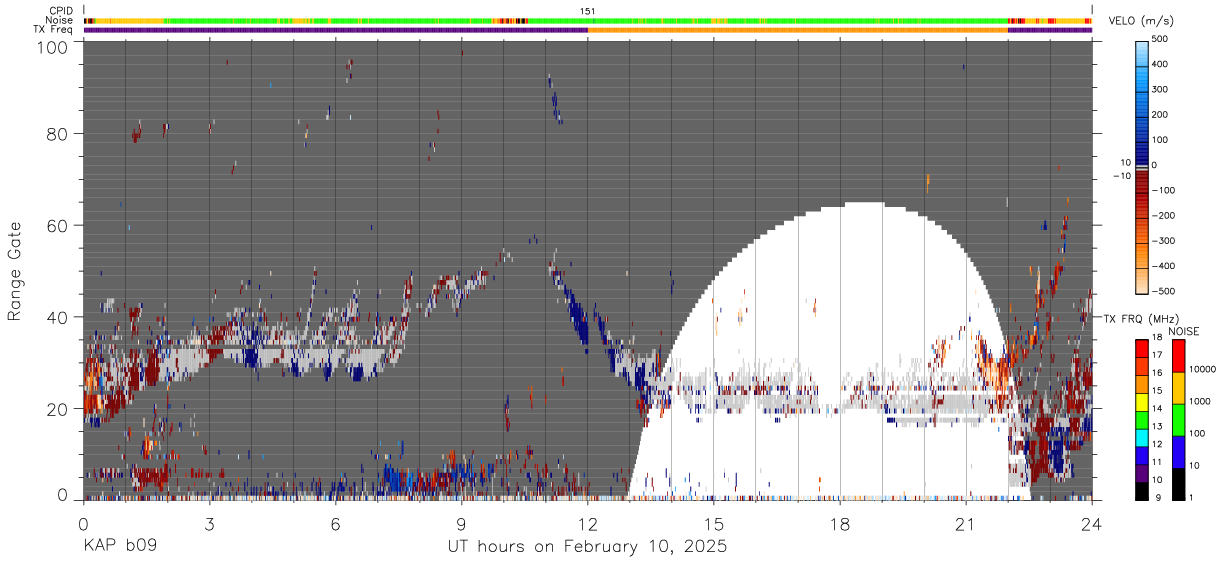The width and height of the screenshot is (1228, 567).
Task: Click the Noise row label at top left
Action: pos(61,20)
